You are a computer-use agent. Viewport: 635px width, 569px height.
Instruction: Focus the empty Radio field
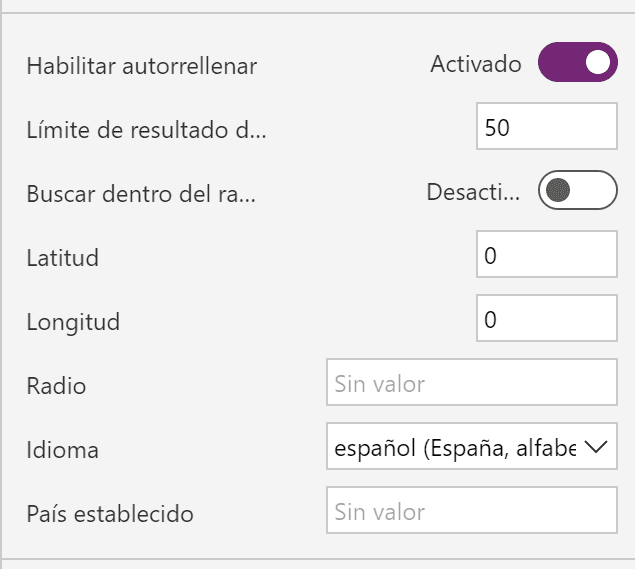point(472,382)
